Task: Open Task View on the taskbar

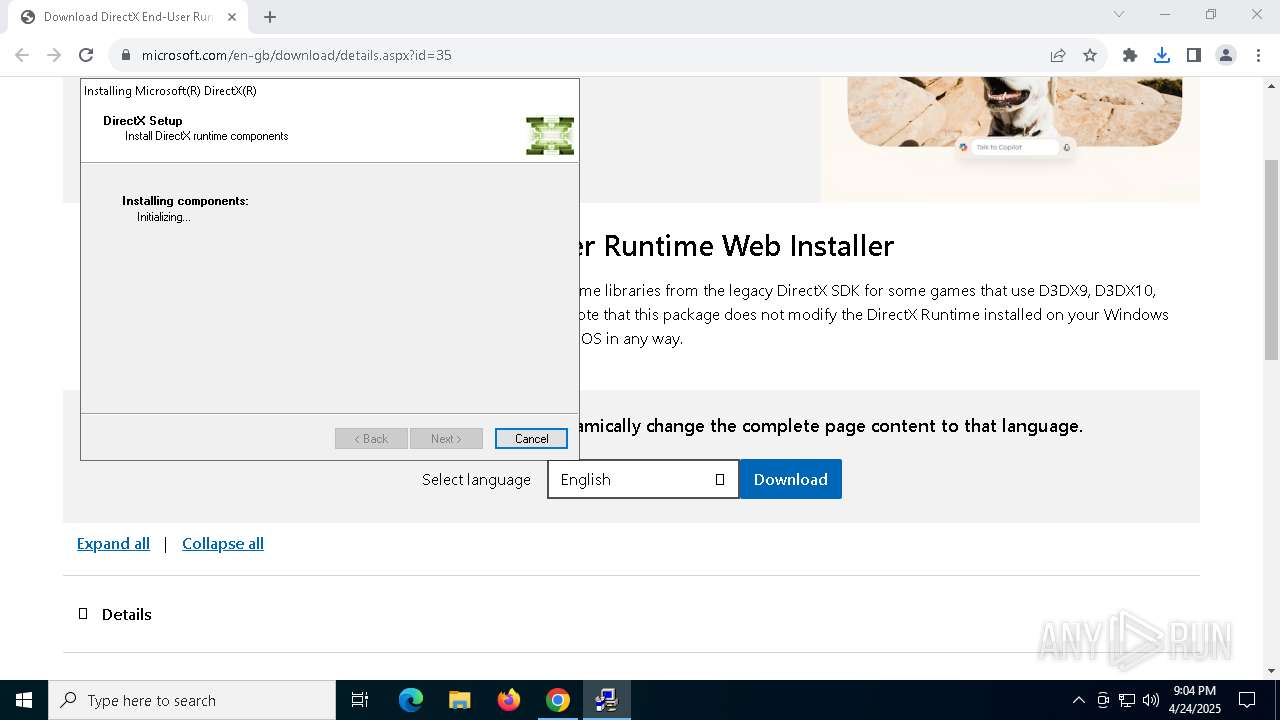Action: (x=360, y=700)
